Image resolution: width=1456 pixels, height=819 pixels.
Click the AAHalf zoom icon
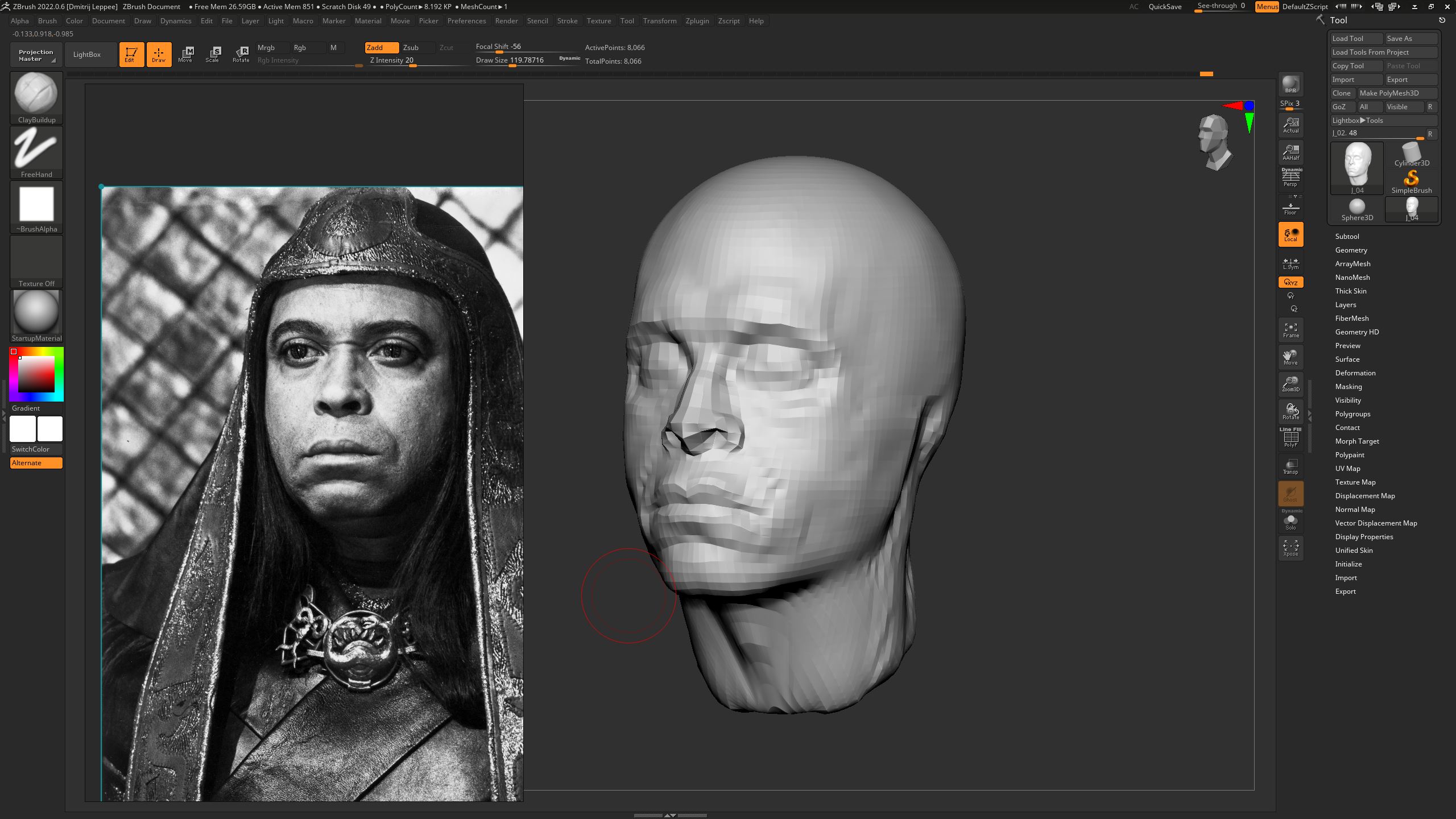(x=1290, y=152)
